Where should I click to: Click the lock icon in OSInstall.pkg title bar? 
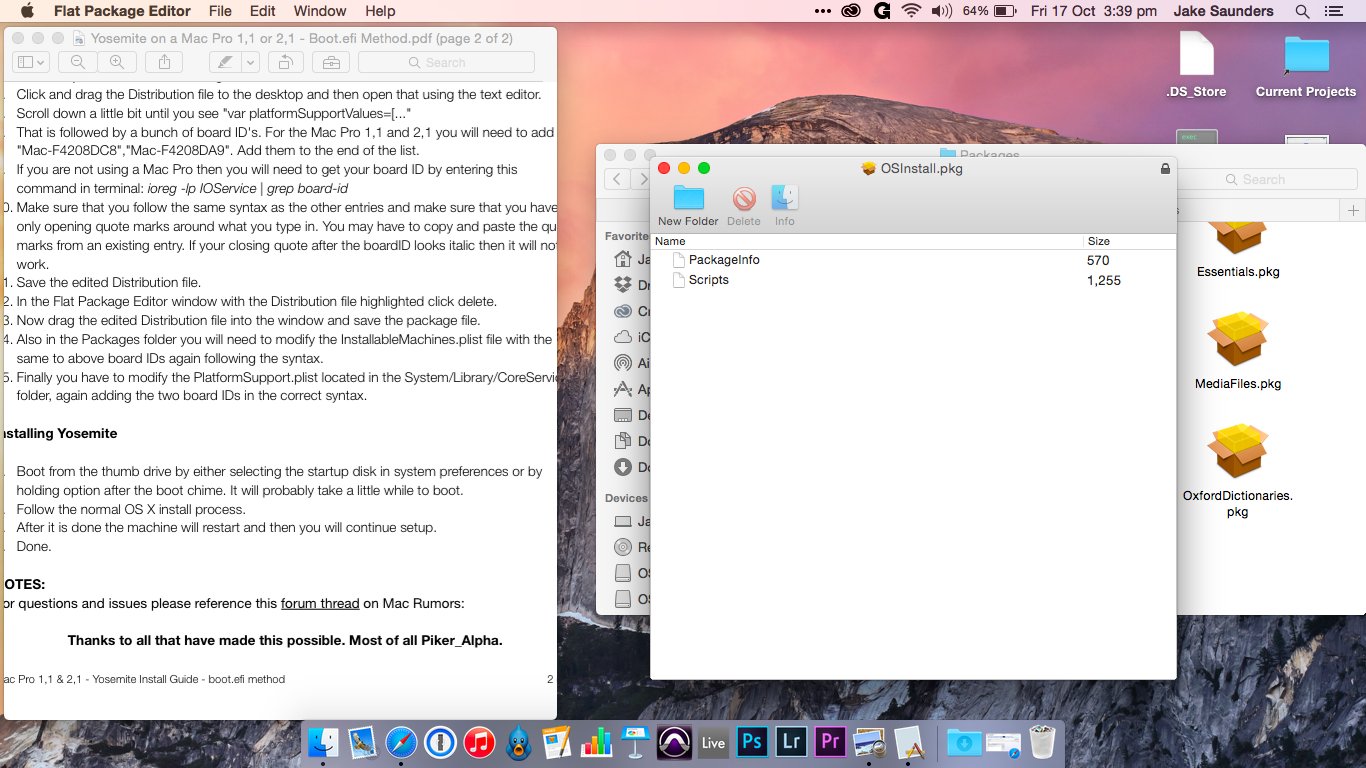tap(1165, 169)
